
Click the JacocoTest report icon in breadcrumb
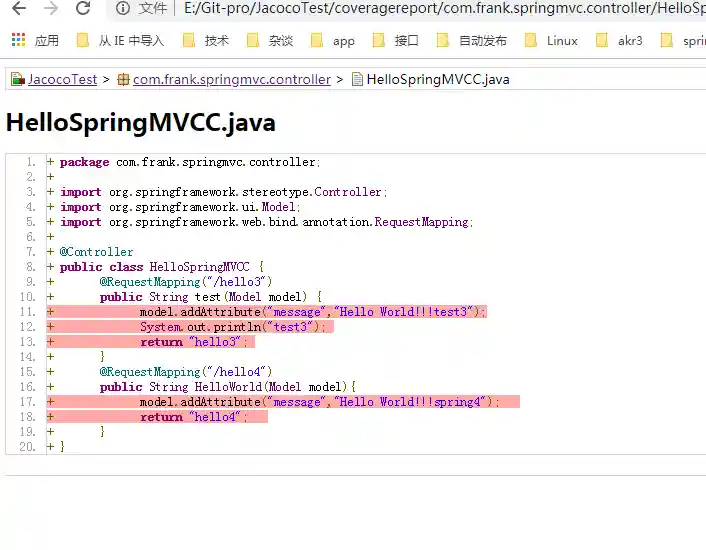(x=17, y=79)
